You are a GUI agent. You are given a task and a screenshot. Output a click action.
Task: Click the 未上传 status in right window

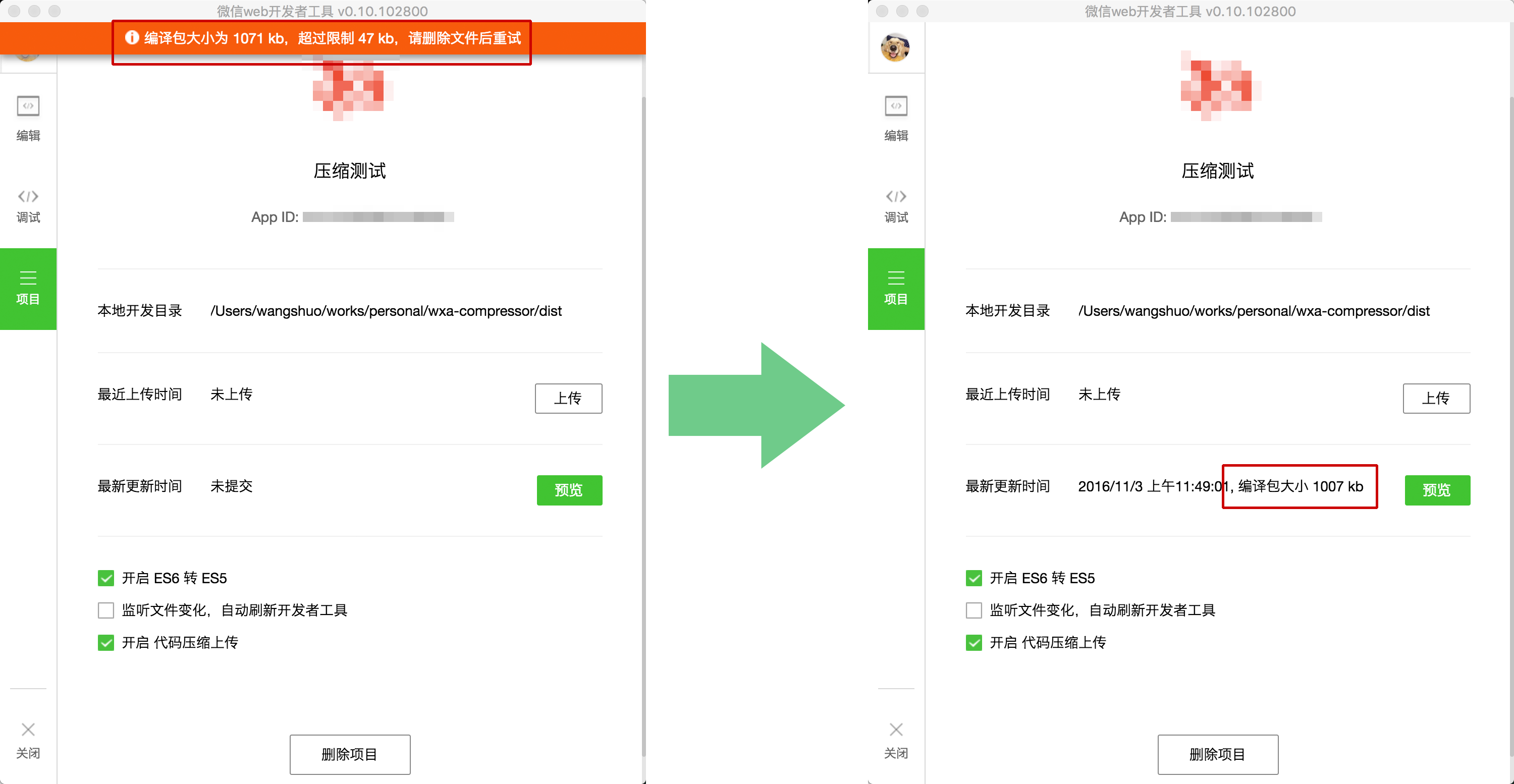click(x=1100, y=394)
